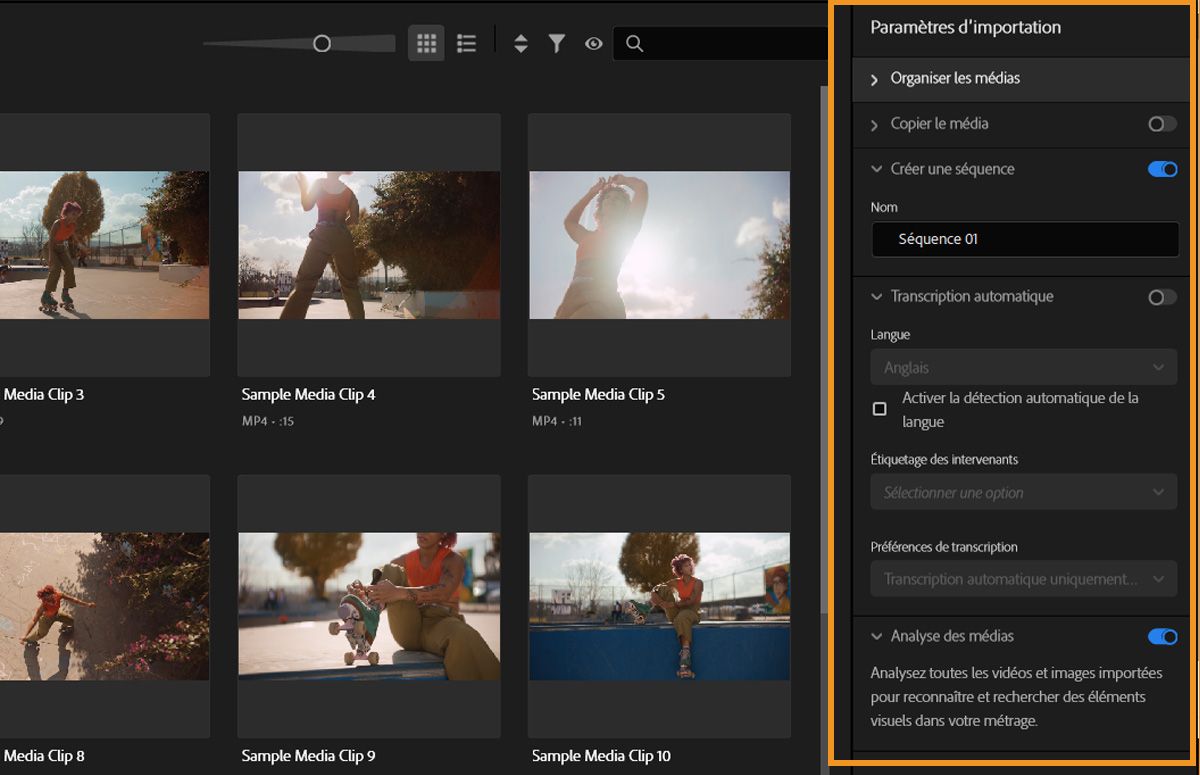The height and width of the screenshot is (775, 1200).
Task: Open the Préférences de transcription dropdown
Action: [x=1023, y=579]
